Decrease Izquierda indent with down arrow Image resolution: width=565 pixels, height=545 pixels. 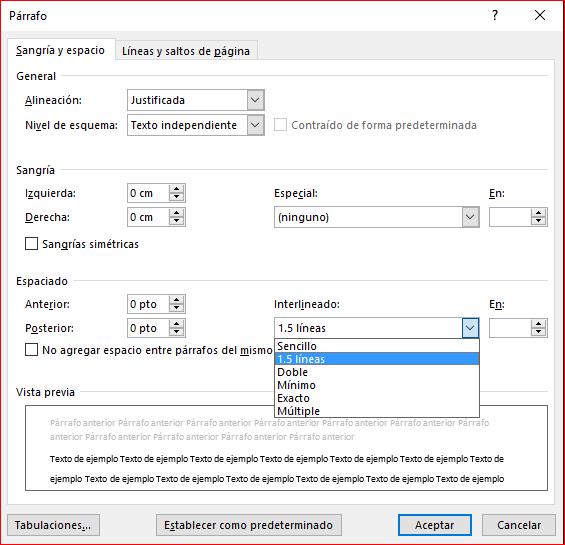(177, 197)
